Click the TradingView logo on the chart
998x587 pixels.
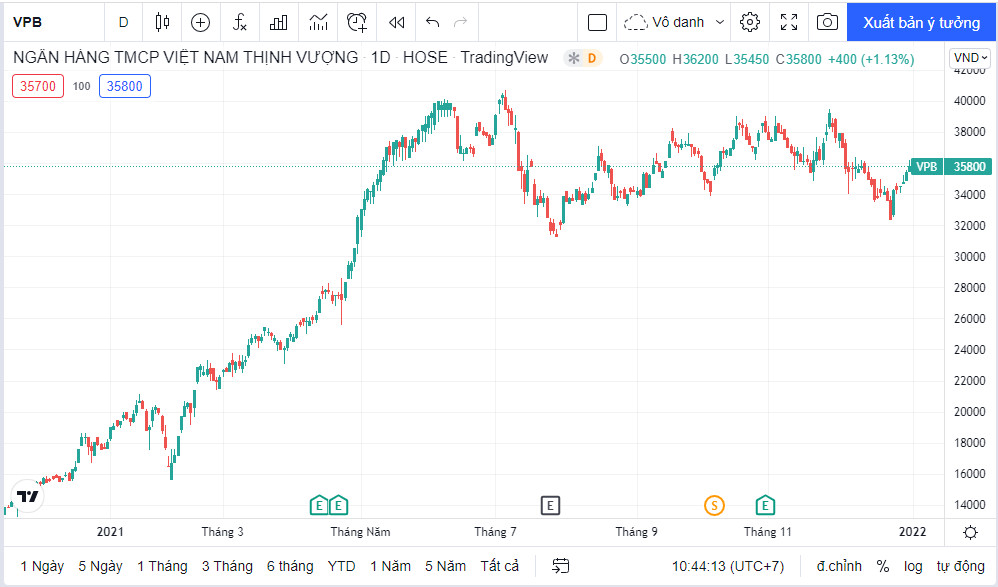[x=27, y=496]
